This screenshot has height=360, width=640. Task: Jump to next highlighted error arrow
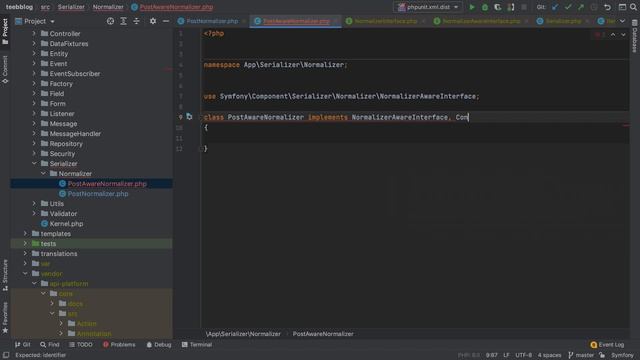pyautogui.click(x=623, y=35)
